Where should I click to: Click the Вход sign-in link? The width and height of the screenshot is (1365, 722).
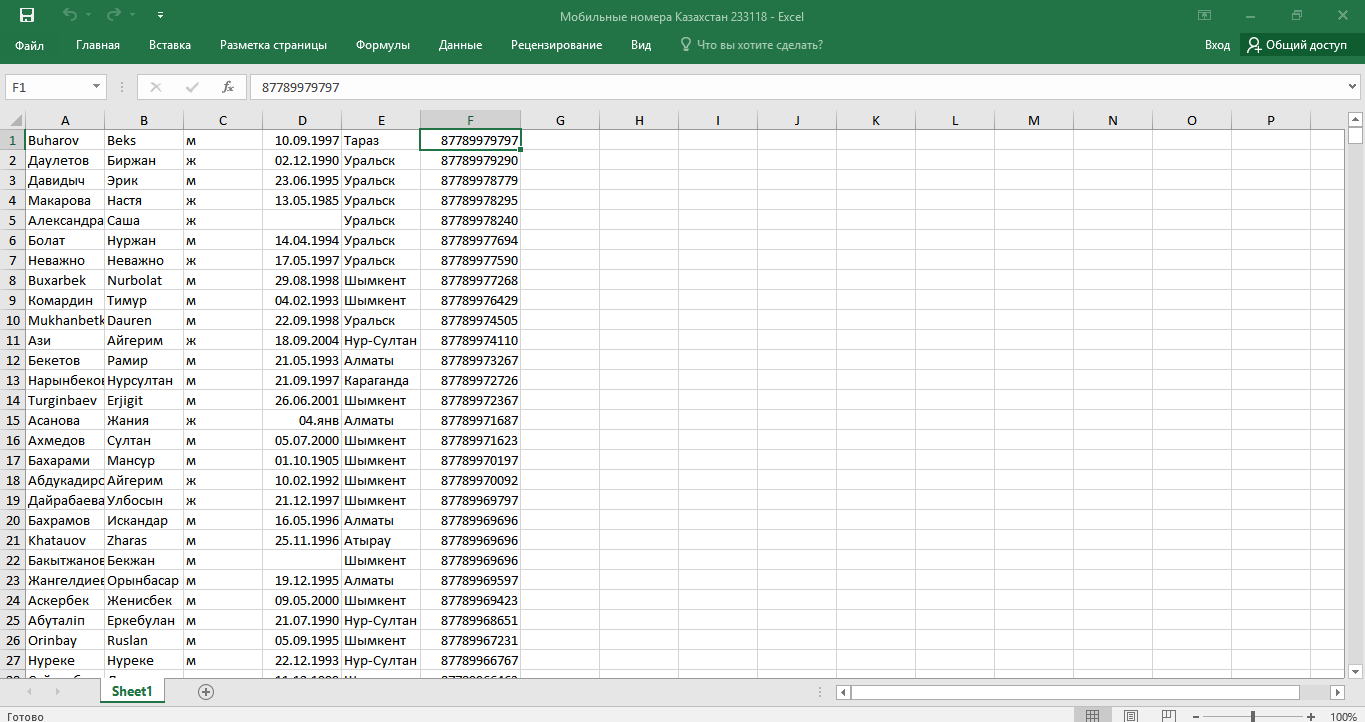[1217, 45]
